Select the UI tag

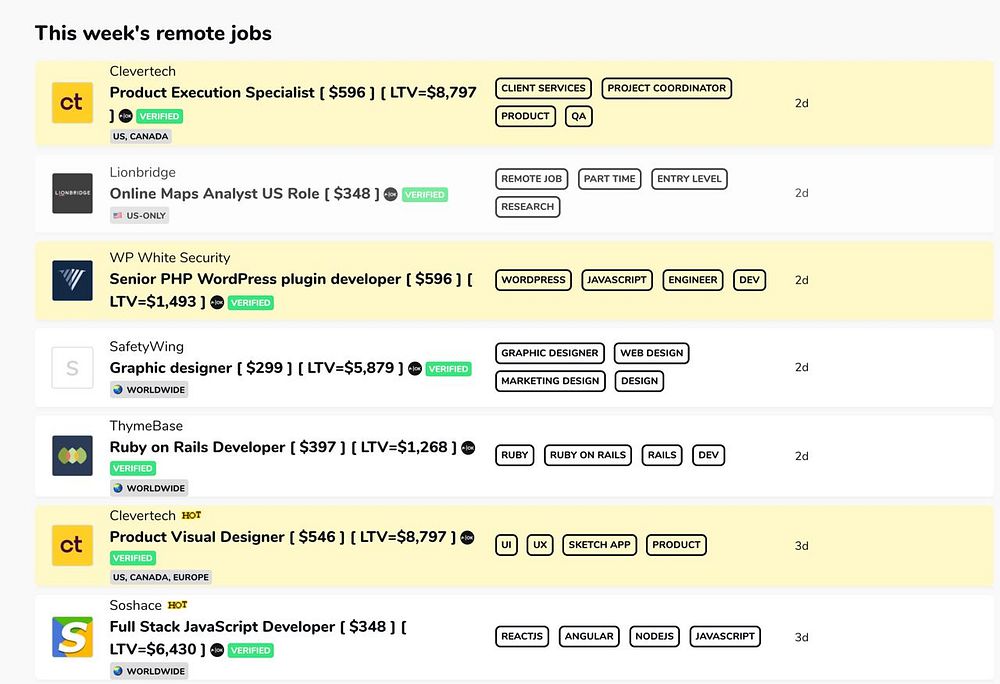506,545
